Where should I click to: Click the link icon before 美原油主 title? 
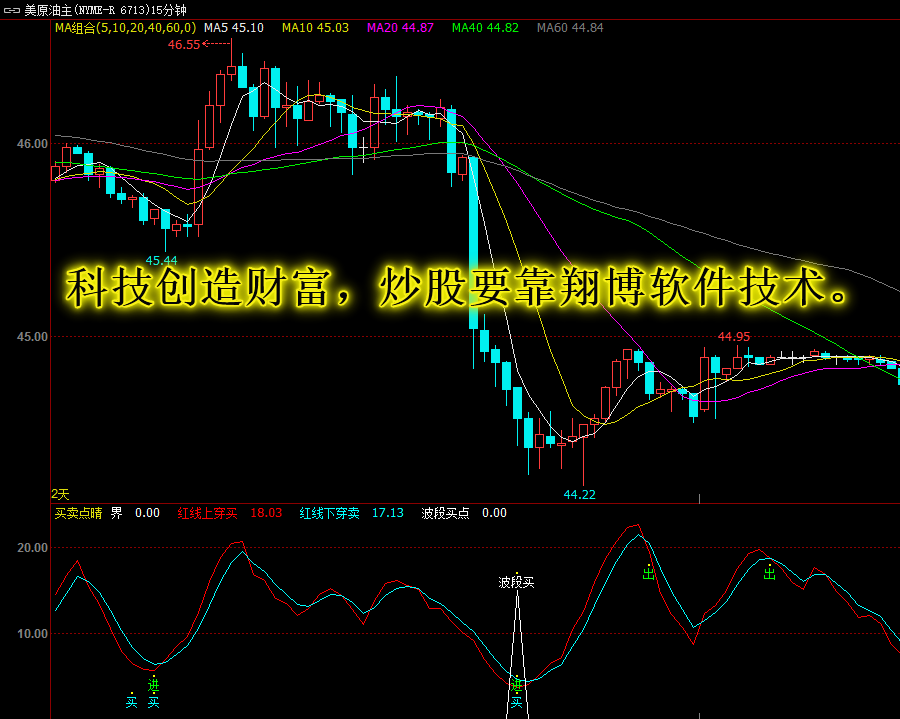[11, 10]
